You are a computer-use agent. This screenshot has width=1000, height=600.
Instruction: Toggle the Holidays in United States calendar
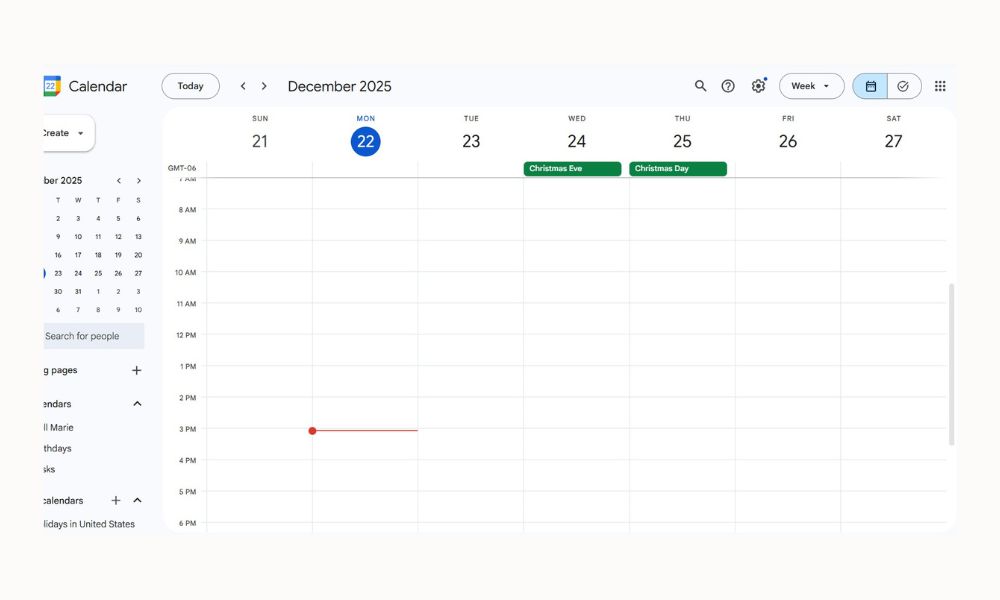(x=88, y=524)
